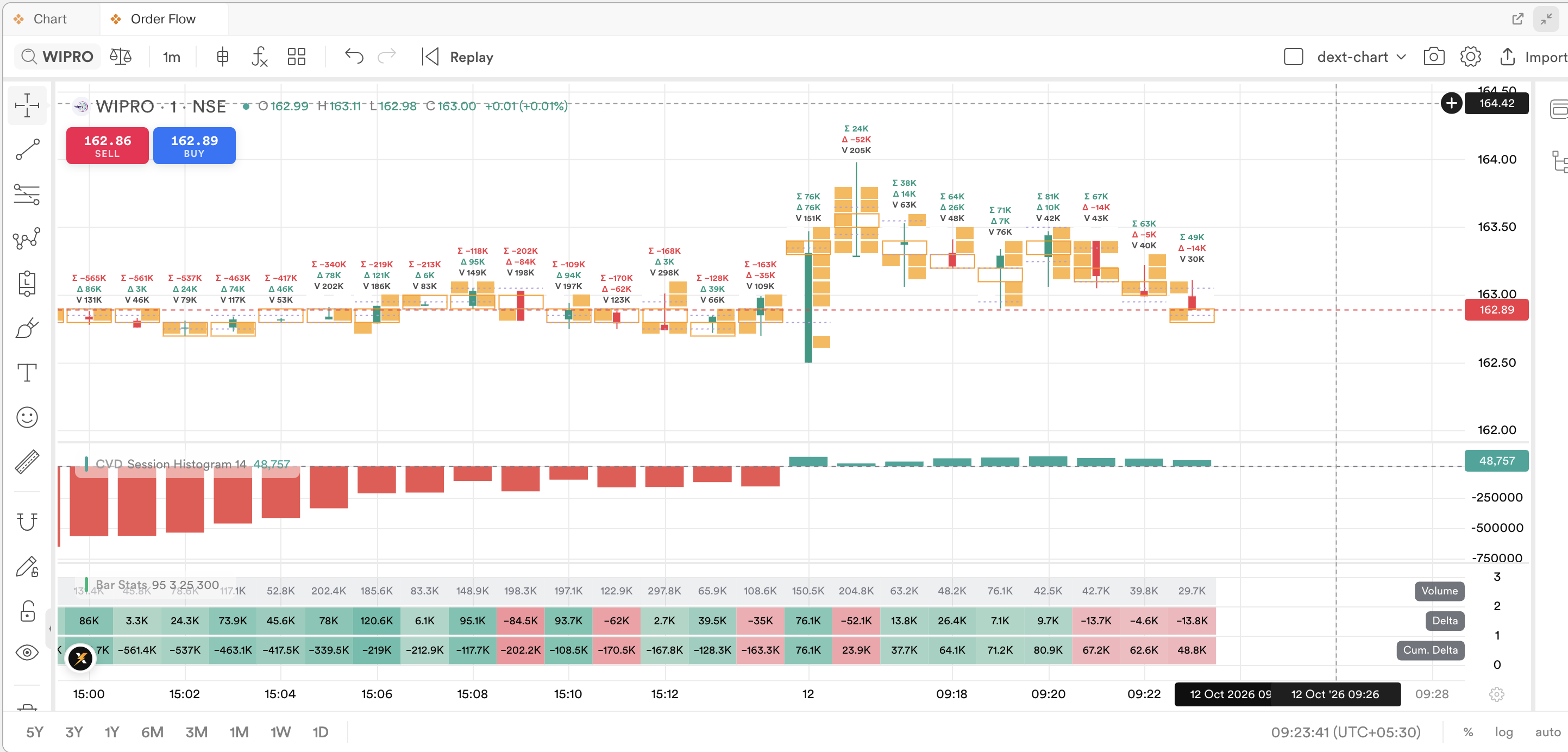Toggle the magnet mode tool
Screen dimensions: 1568x752
(x=27, y=521)
